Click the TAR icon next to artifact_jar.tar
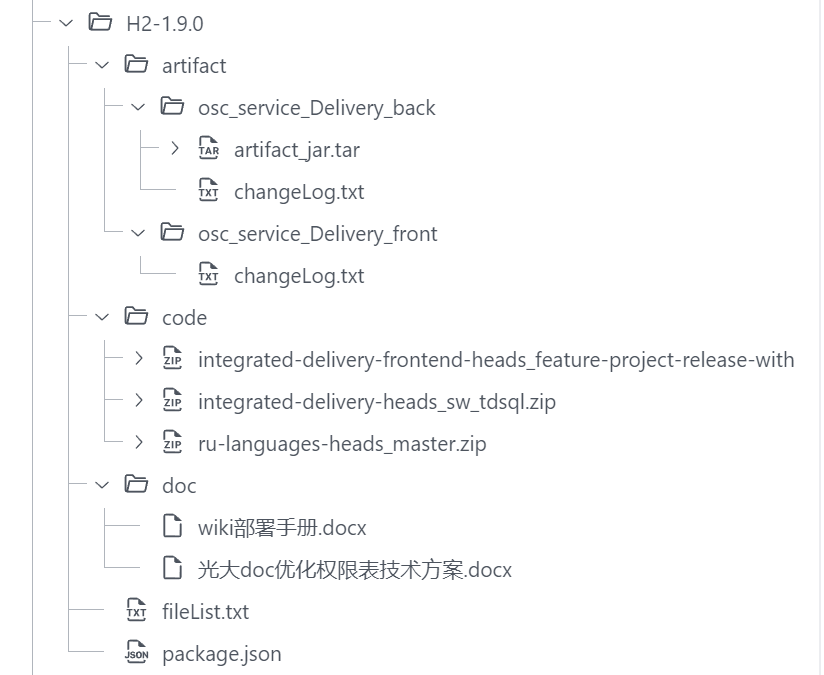 [209, 149]
